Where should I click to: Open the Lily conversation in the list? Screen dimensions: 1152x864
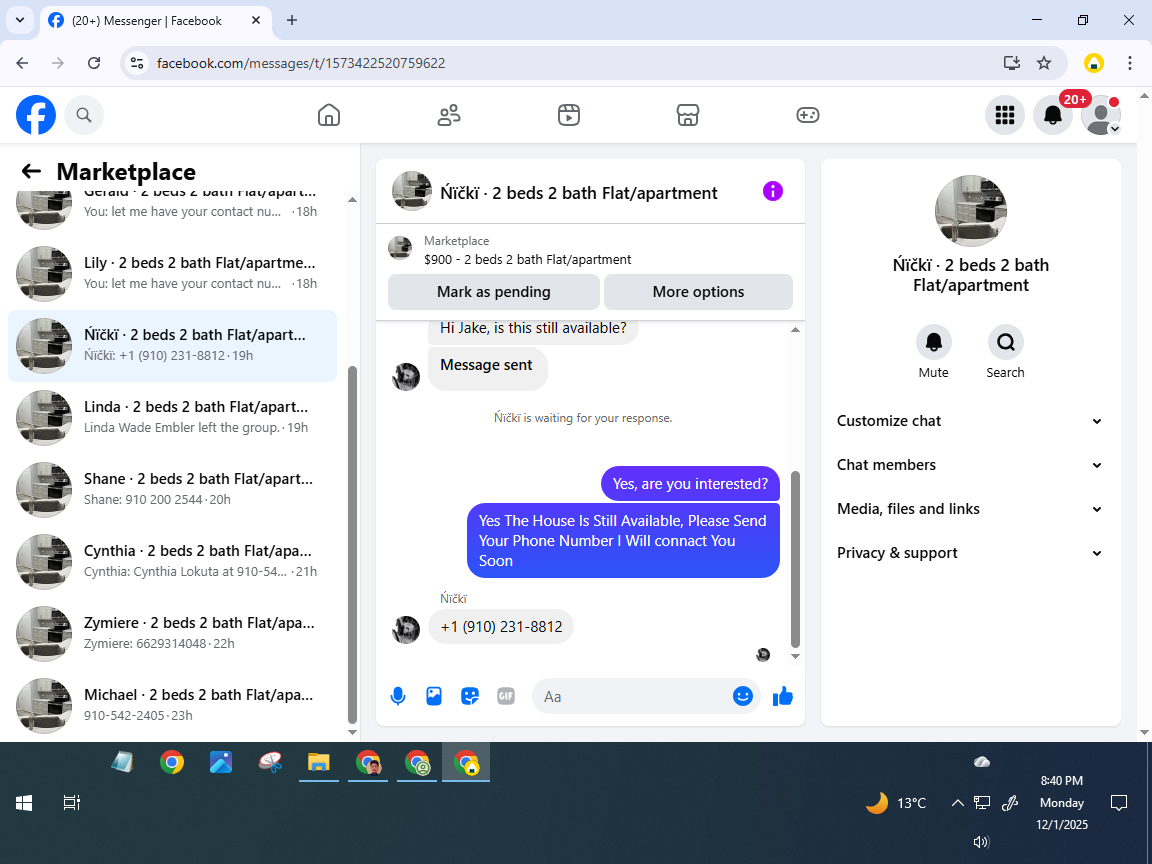coord(173,273)
